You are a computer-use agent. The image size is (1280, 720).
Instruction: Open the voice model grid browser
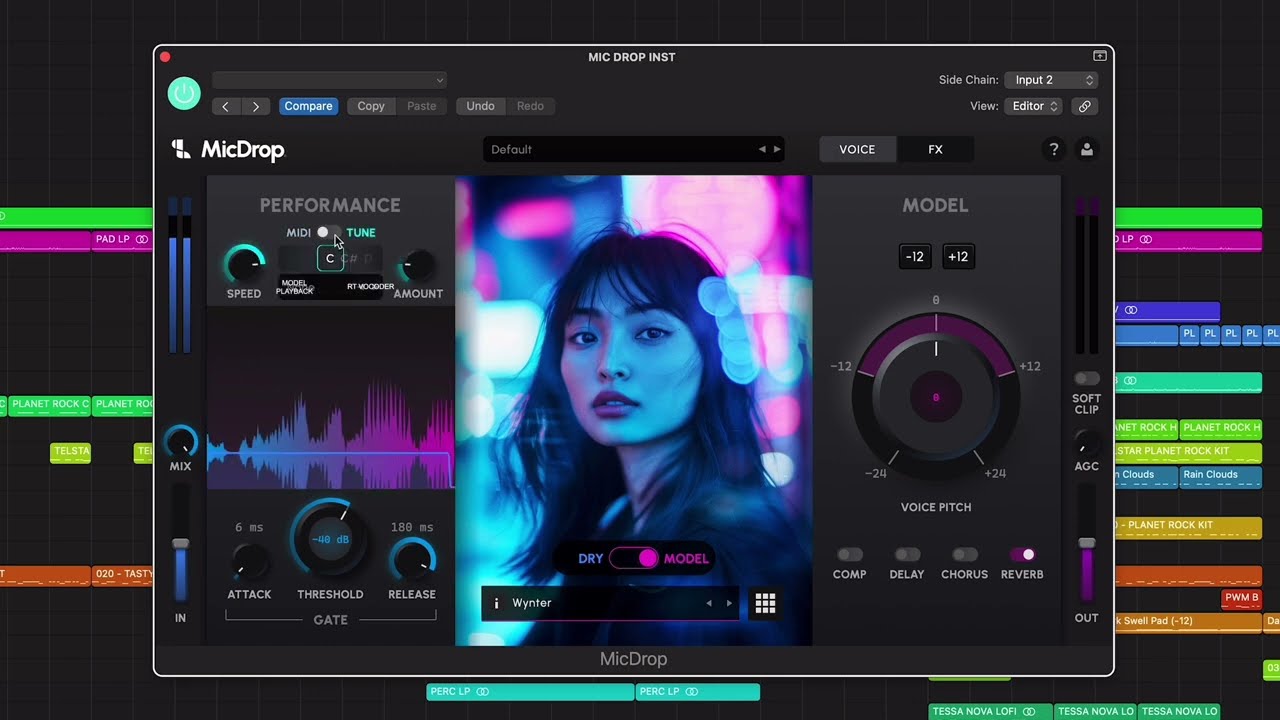coord(765,603)
